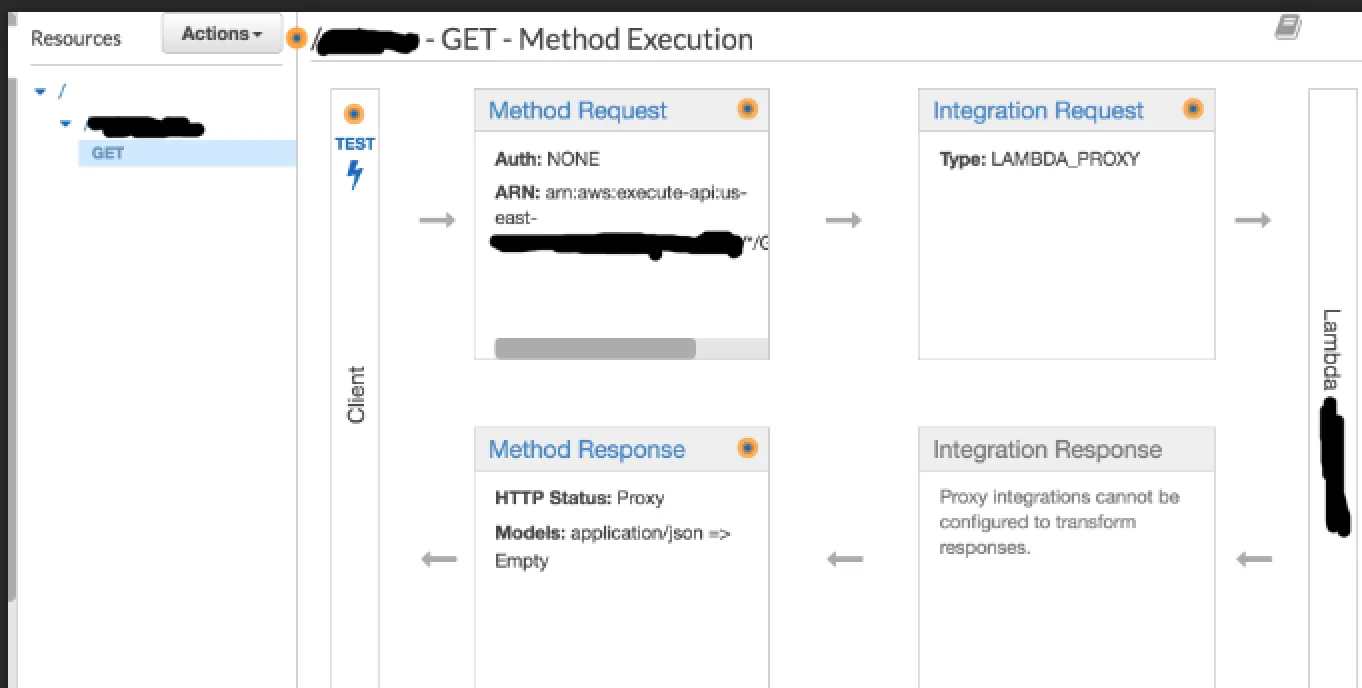The image size is (1362, 688).
Task: Click the Integration Response heading
Action: [x=1047, y=450]
